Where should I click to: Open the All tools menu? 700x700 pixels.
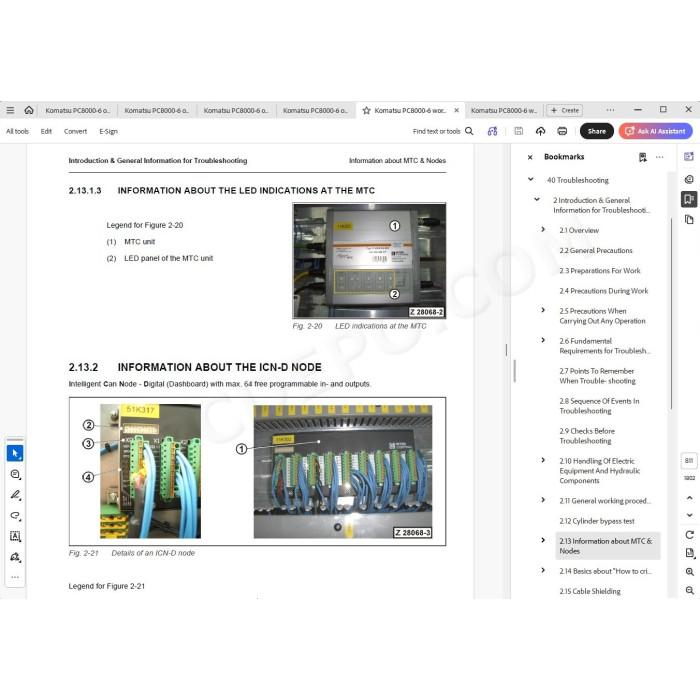pyautogui.click(x=17, y=131)
